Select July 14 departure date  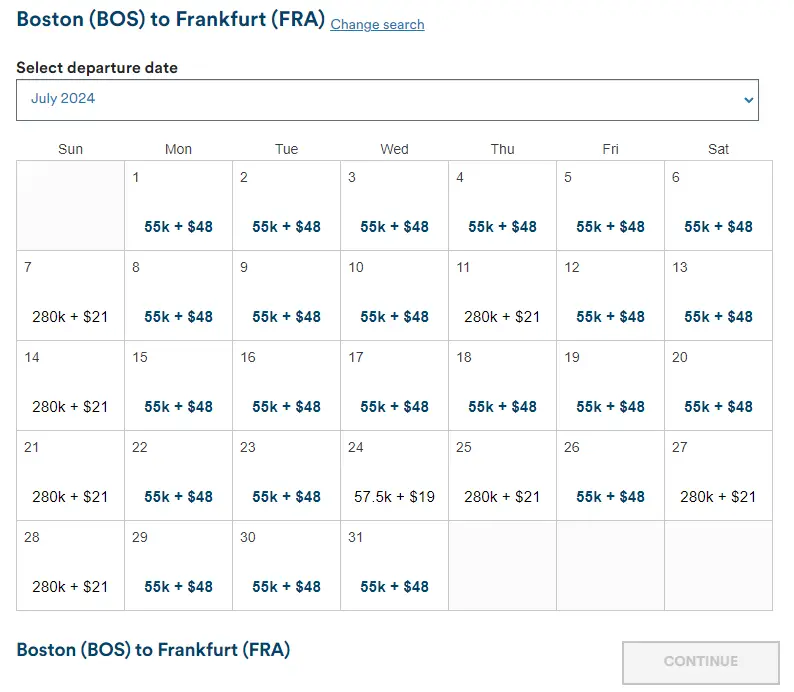coord(70,386)
